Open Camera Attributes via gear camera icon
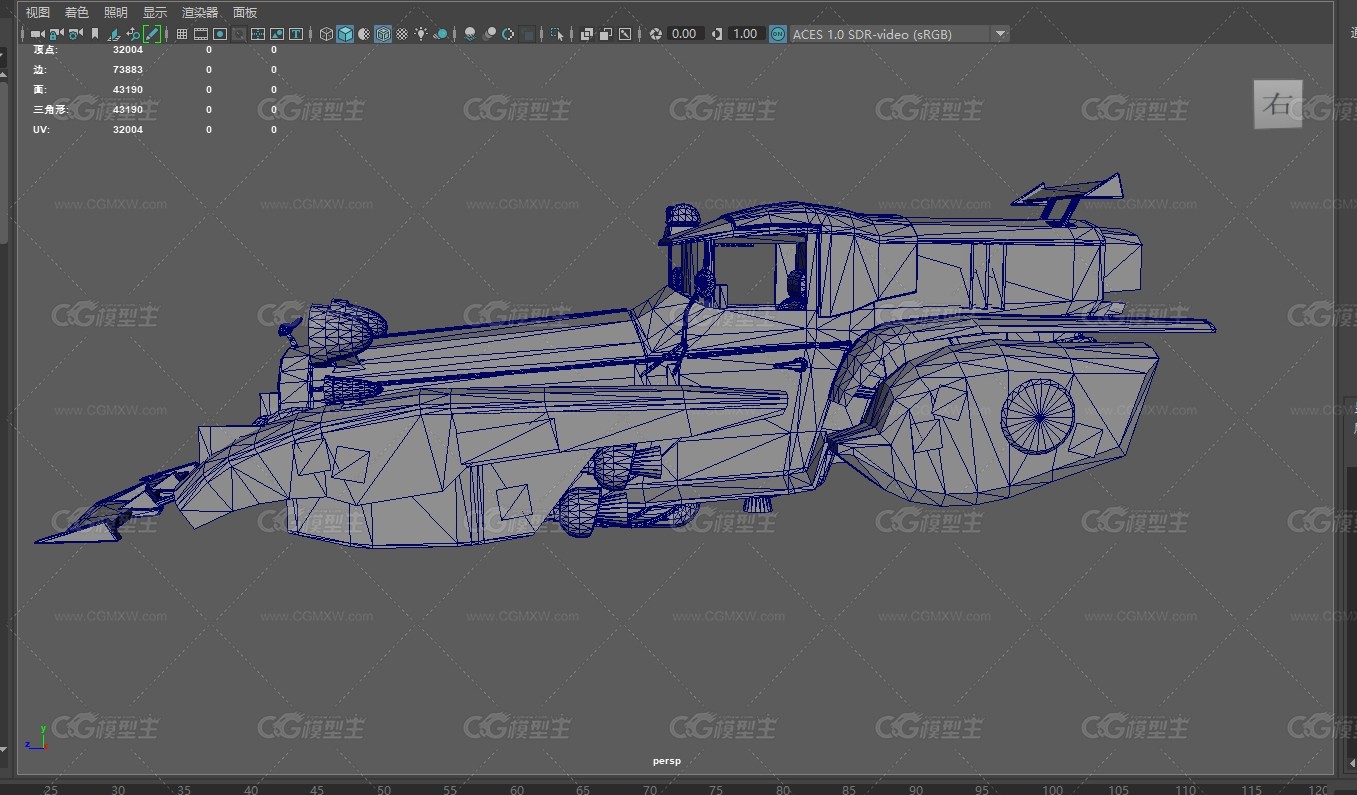This screenshot has height=795, width=1357. [x=75, y=34]
